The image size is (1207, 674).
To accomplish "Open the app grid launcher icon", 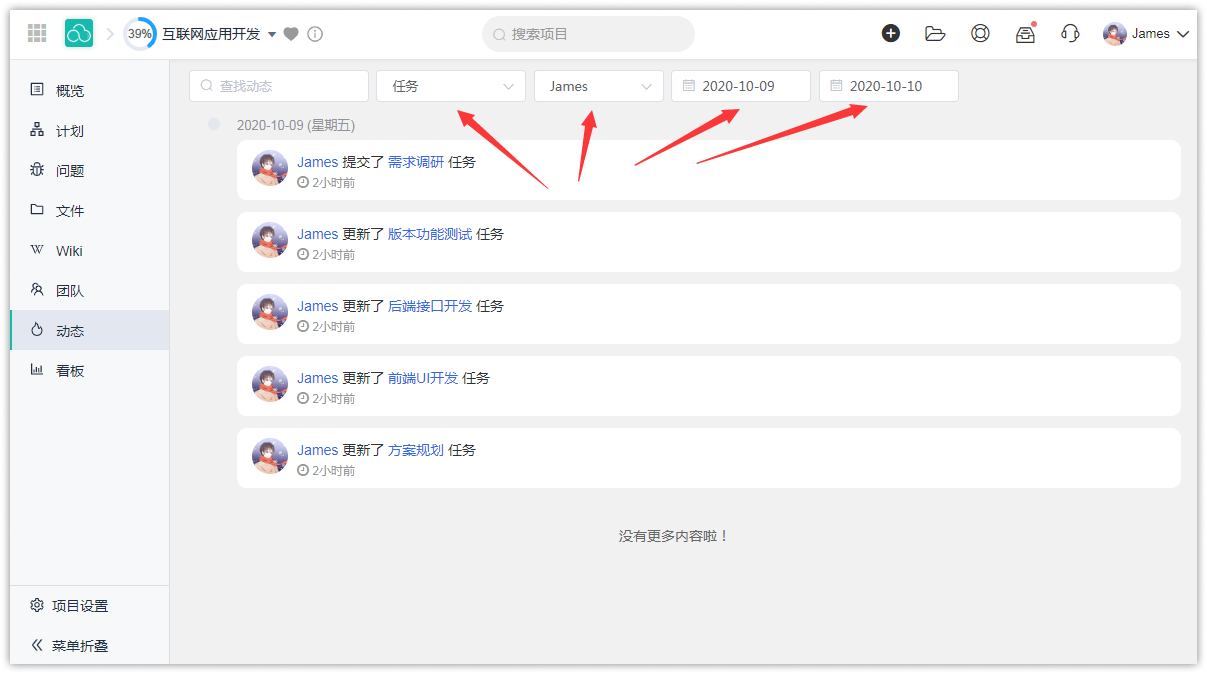I will click(37, 33).
